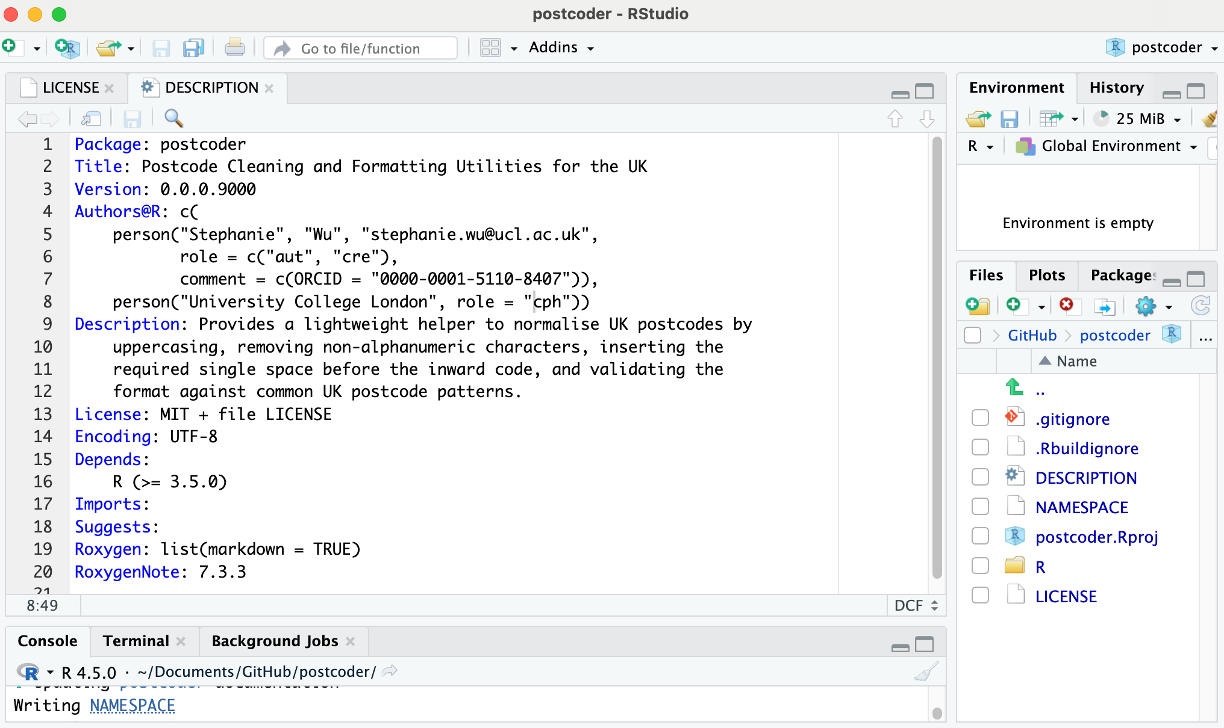Click the 8:49 cursor position indicator
The image size is (1224, 728).
[x=41, y=606]
